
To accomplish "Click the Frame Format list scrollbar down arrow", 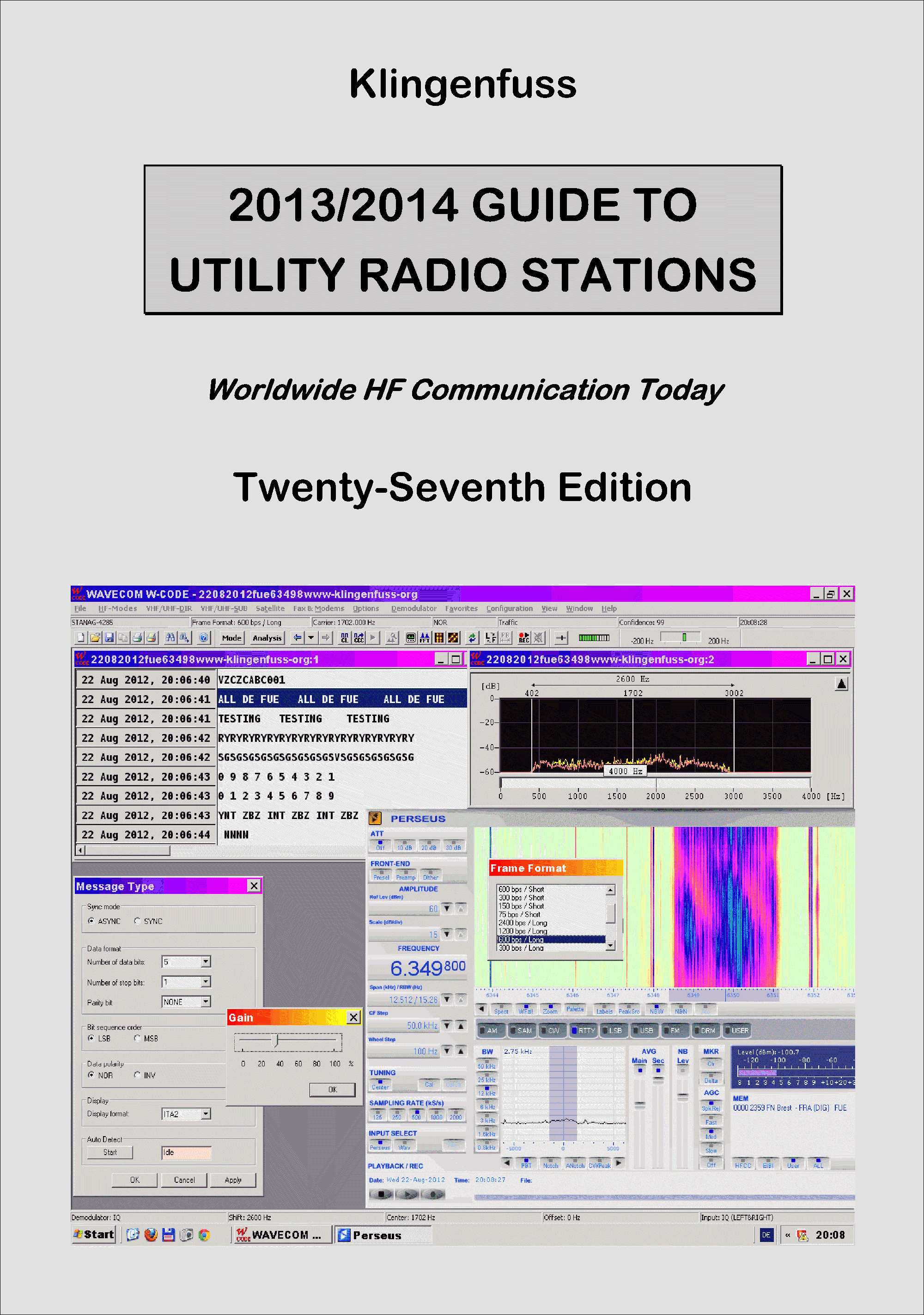I will [611, 946].
